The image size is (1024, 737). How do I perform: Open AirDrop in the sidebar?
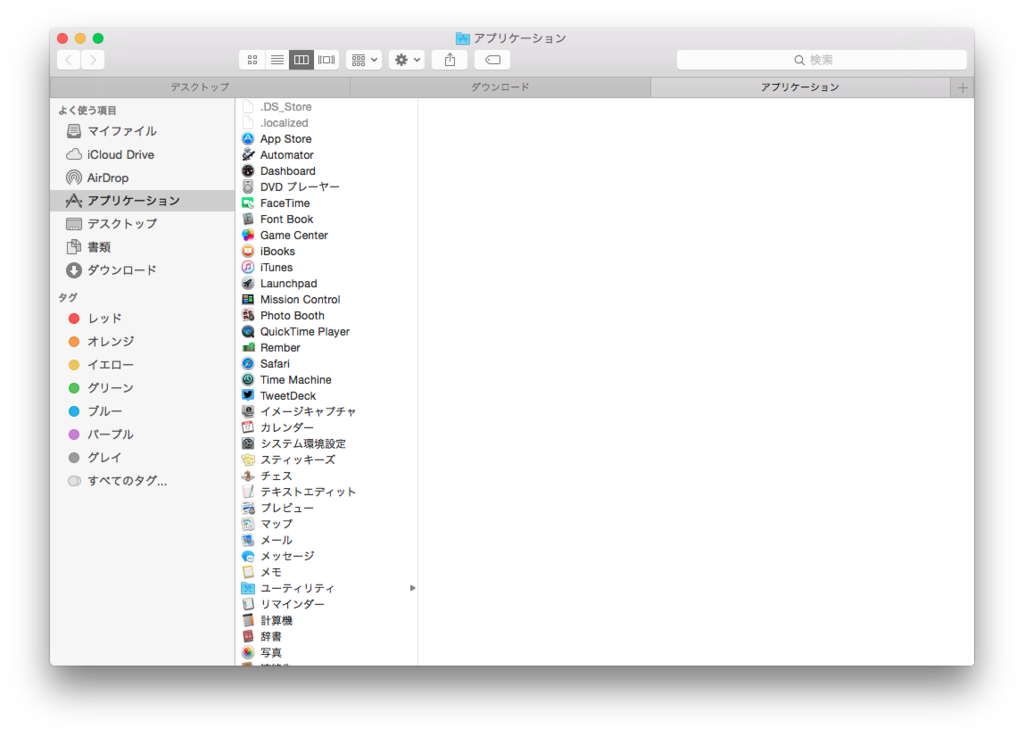click(x=142, y=178)
